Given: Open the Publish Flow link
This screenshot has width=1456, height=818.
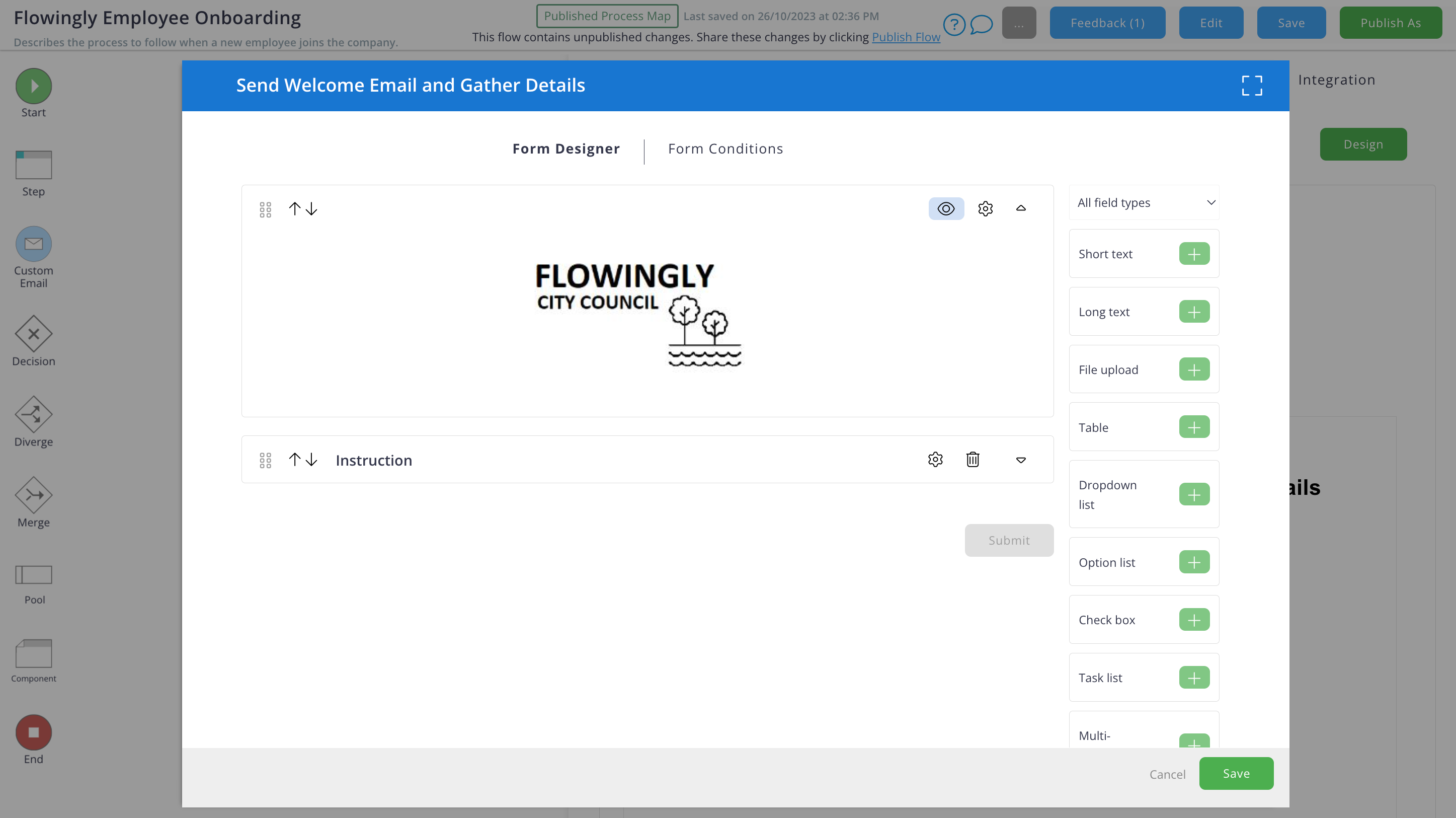Looking at the screenshot, I should click(x=906, y=36).
